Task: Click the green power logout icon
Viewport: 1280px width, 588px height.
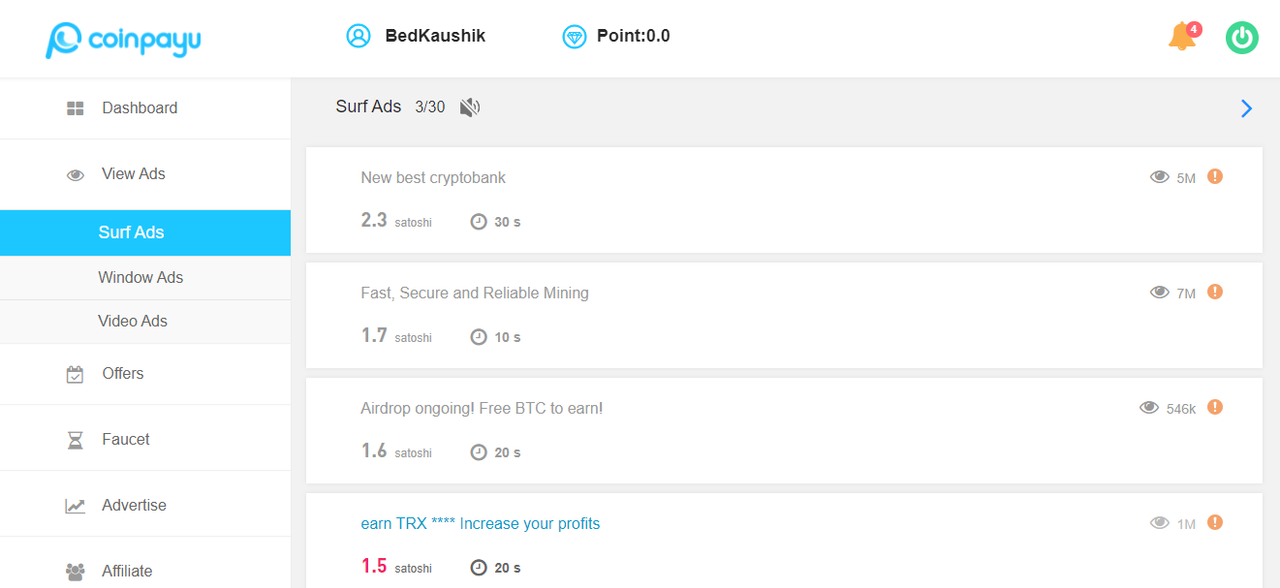Action: point(1242,38)
